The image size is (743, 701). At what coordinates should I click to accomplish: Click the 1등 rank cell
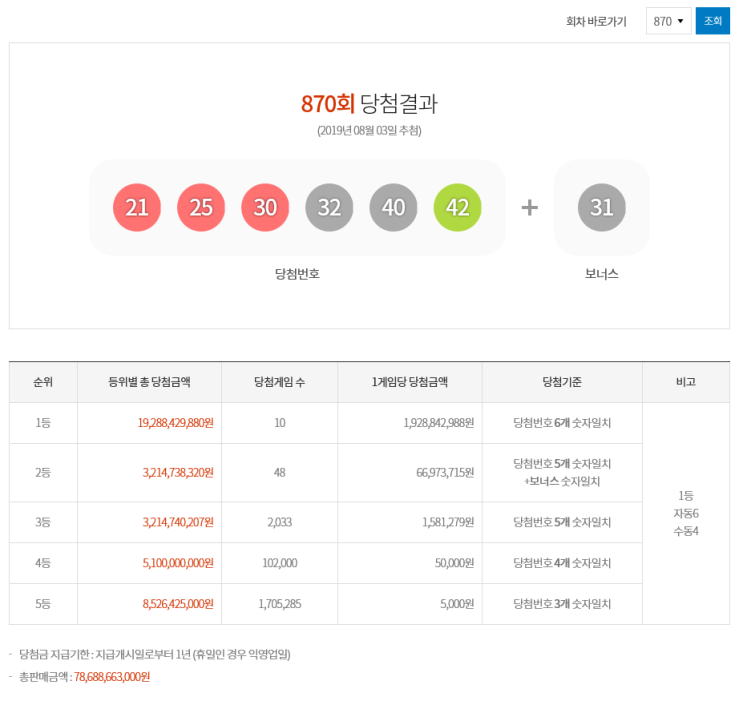(x=43, y=423)
